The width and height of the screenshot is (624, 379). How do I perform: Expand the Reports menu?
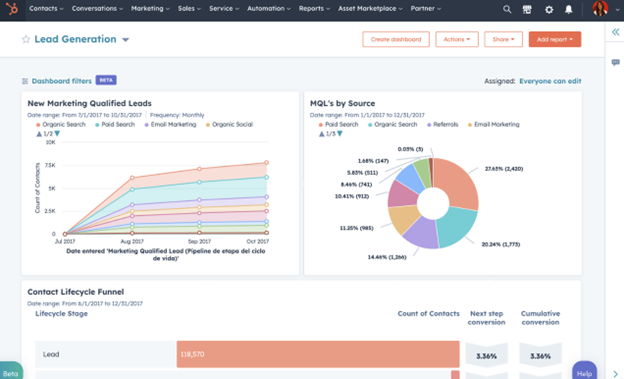(314, 8)
